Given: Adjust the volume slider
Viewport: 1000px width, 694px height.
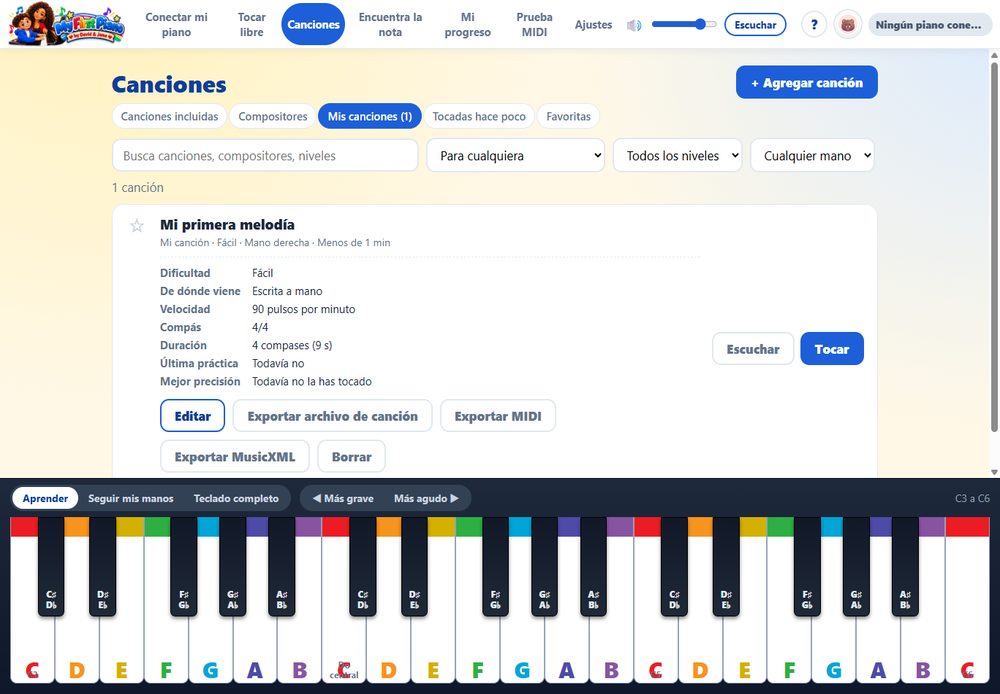Looking at the screenshot, I should 684,24.
